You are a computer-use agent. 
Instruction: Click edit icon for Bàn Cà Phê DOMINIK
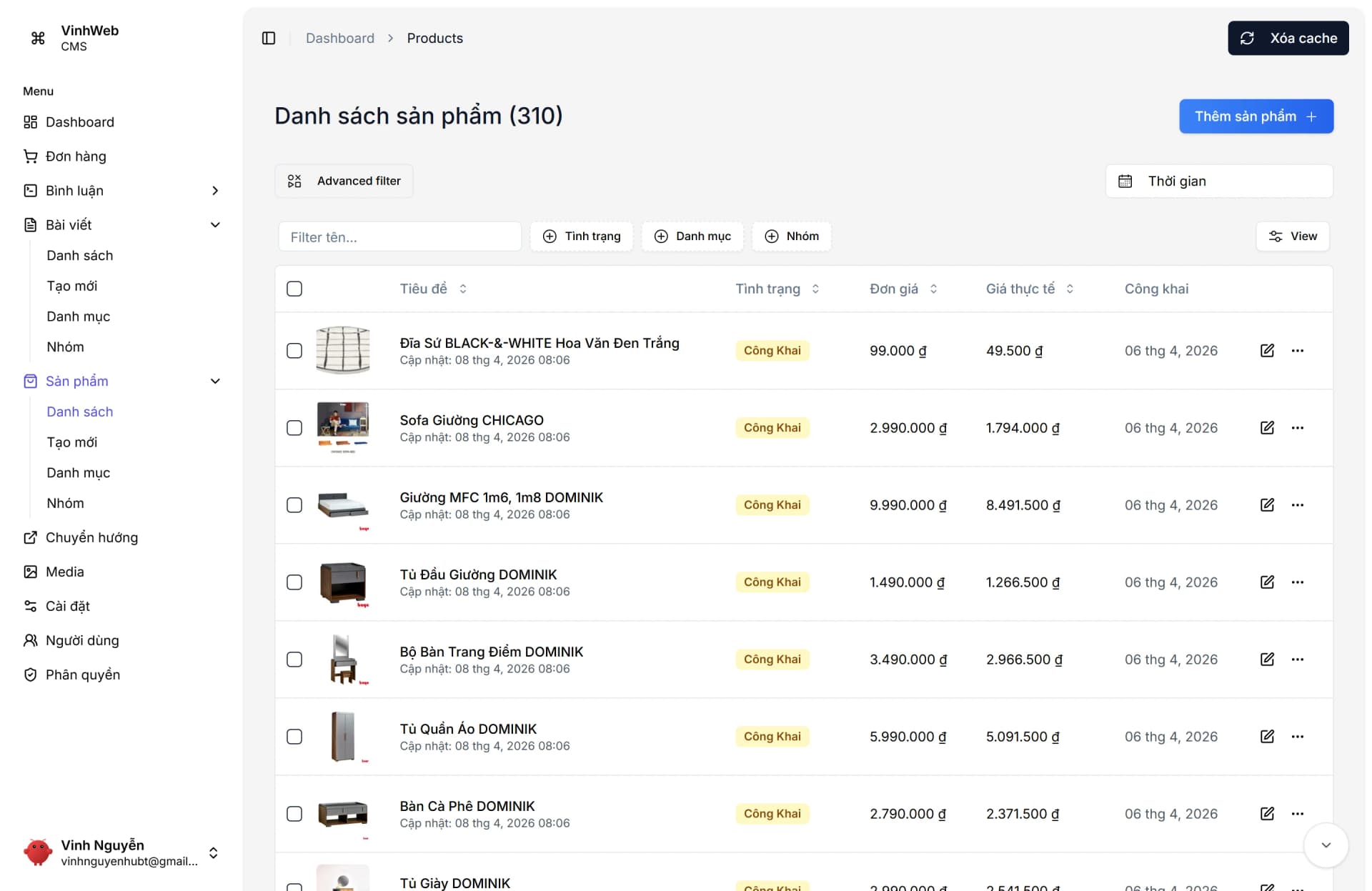coord(1267,814)
